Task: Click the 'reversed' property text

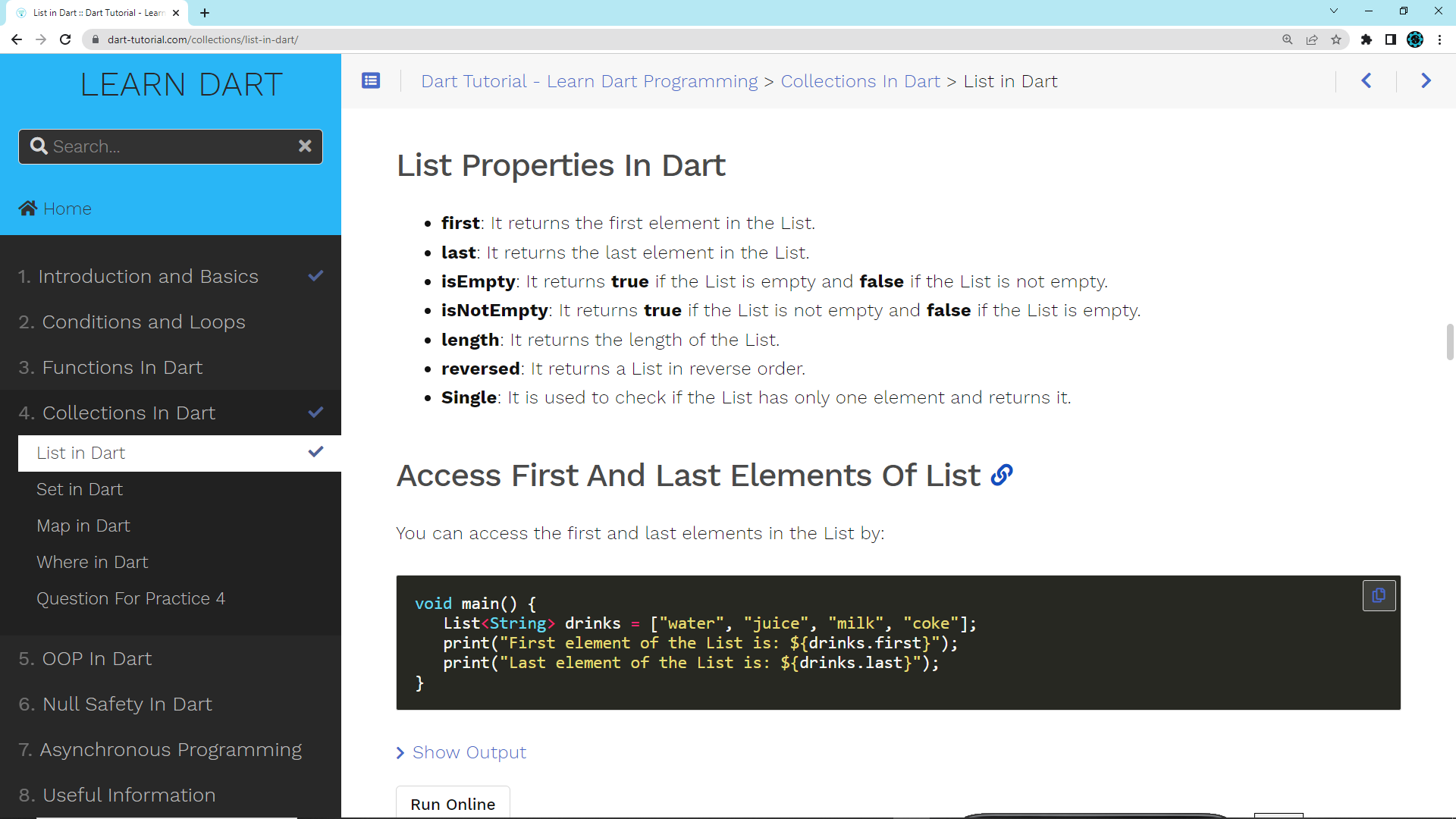Action: [480, 369]
